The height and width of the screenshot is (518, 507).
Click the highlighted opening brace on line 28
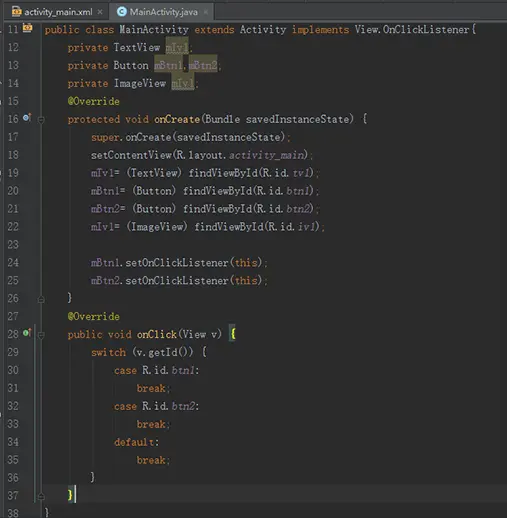pyautogui.click(x=233, y=334)
